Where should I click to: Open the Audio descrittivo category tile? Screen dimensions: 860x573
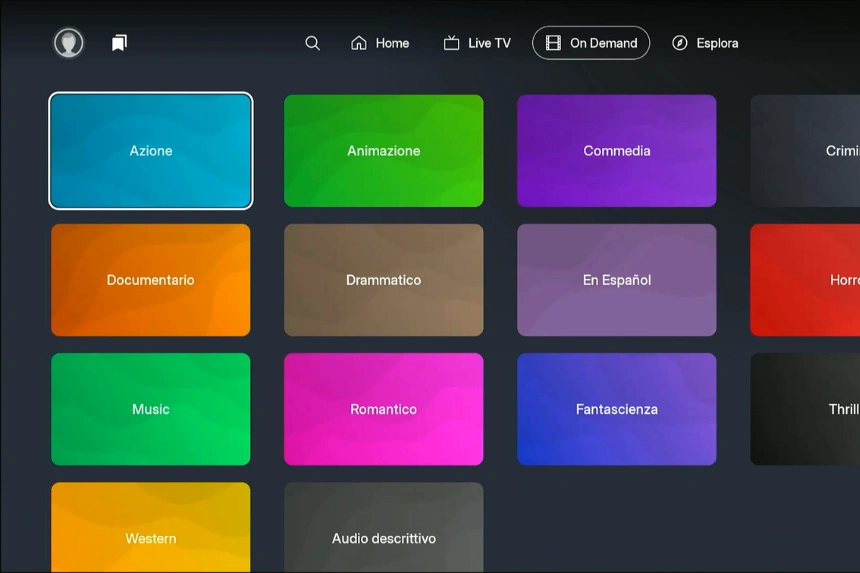pyautogui.click(x=384, y=527)
